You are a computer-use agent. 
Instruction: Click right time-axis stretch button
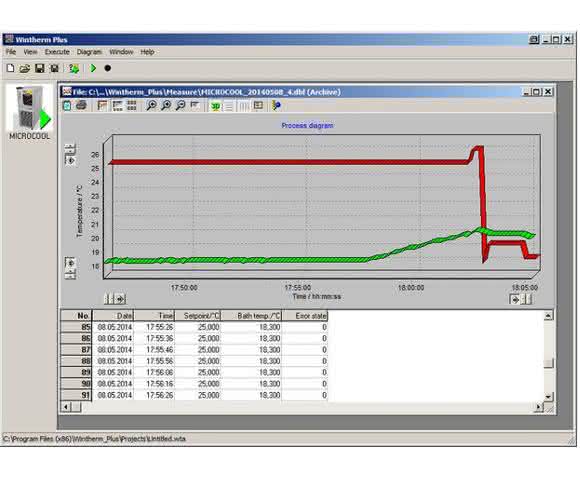[x=527, y=299]
